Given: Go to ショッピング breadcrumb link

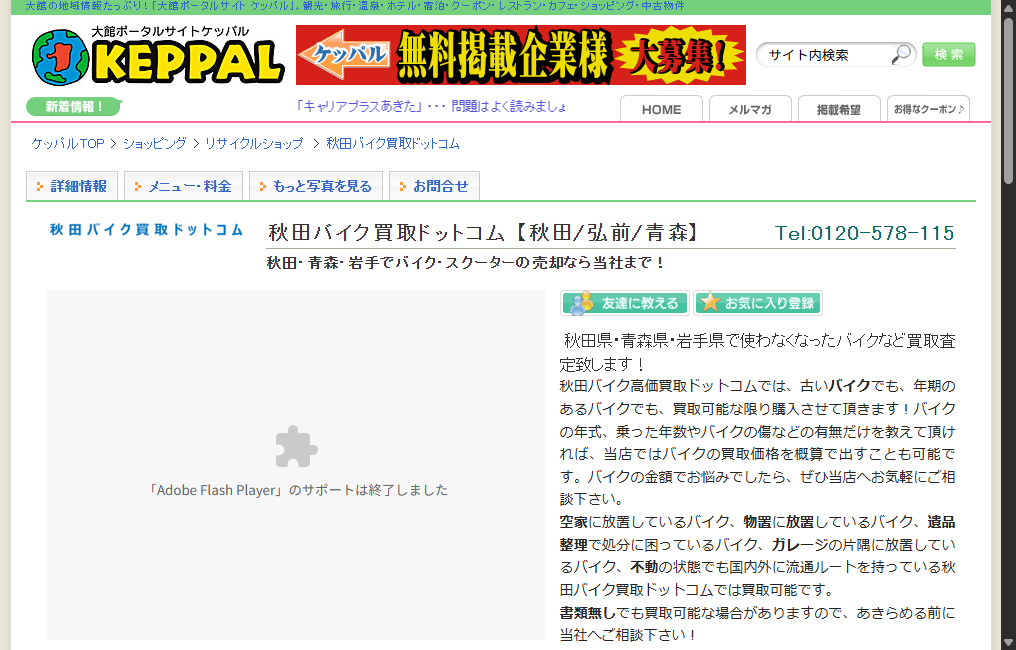Looking at the screenshot, I should [x=154, y=143].
